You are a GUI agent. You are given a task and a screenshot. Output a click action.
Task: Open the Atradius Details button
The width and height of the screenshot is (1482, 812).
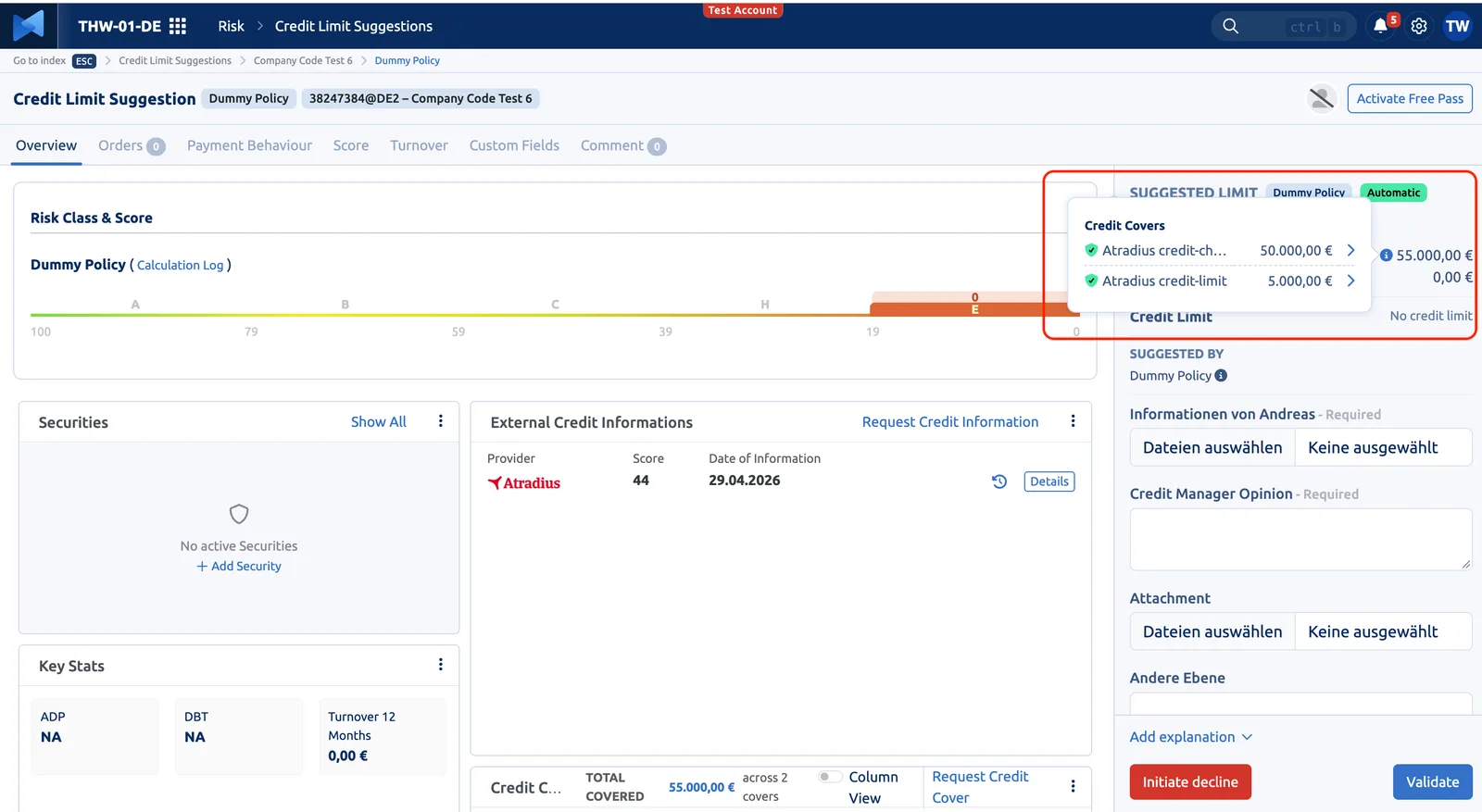pos(1049,481)
